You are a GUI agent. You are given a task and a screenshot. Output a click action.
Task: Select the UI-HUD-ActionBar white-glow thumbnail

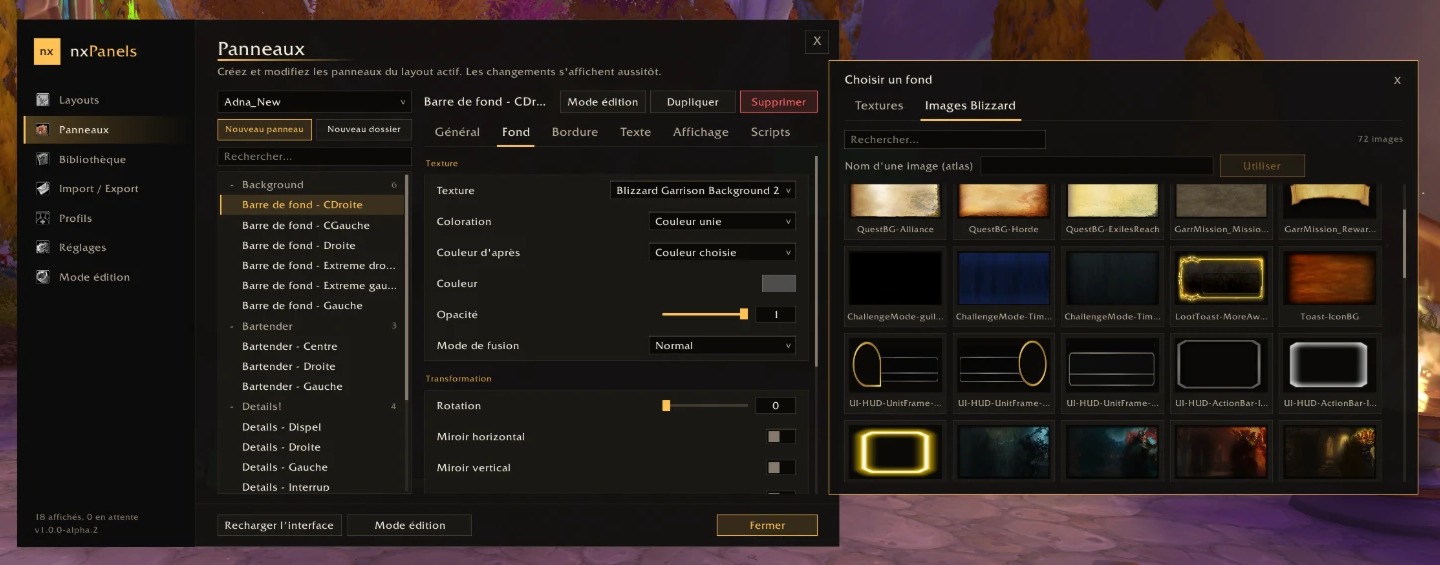(1330, 372)
